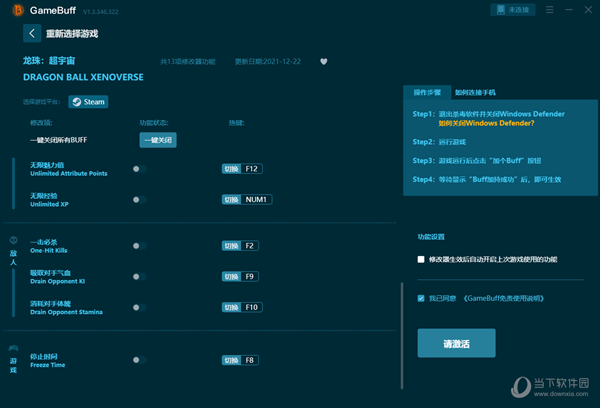This screenshot has height=408, width=600.
Task: Click the activate button
Action: tap(457, 343)
